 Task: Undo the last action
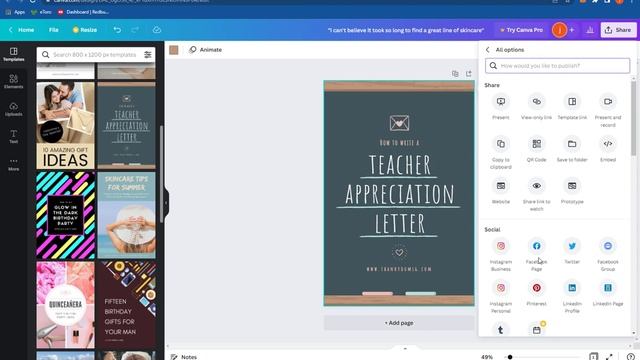[117, 30]
